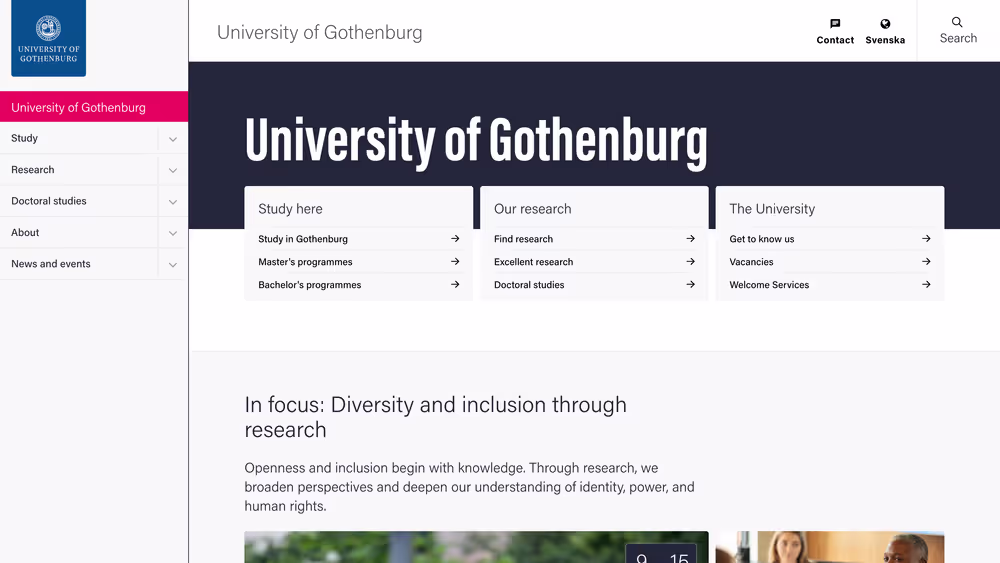
Task: Click arrow beside Study in Gothenburg
Action: (455, 238)
